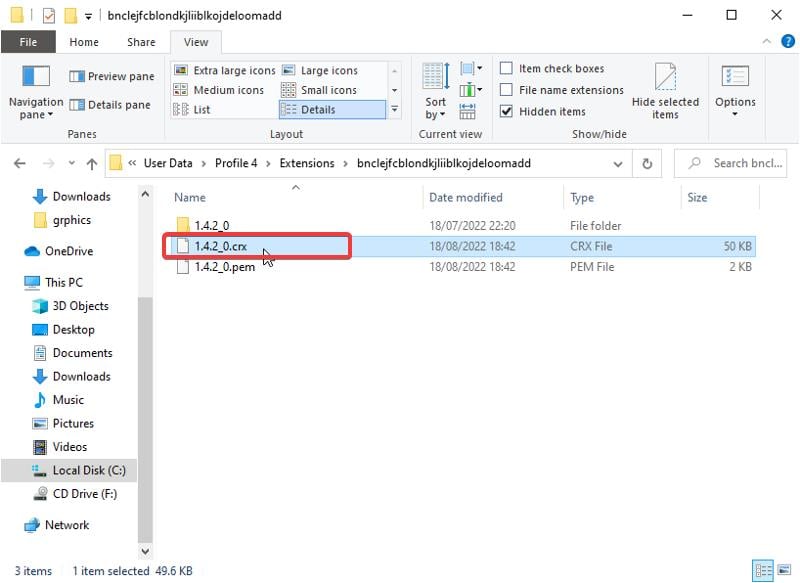
Task: Click User Data in address breadcrumb
Action: (168, 163)
